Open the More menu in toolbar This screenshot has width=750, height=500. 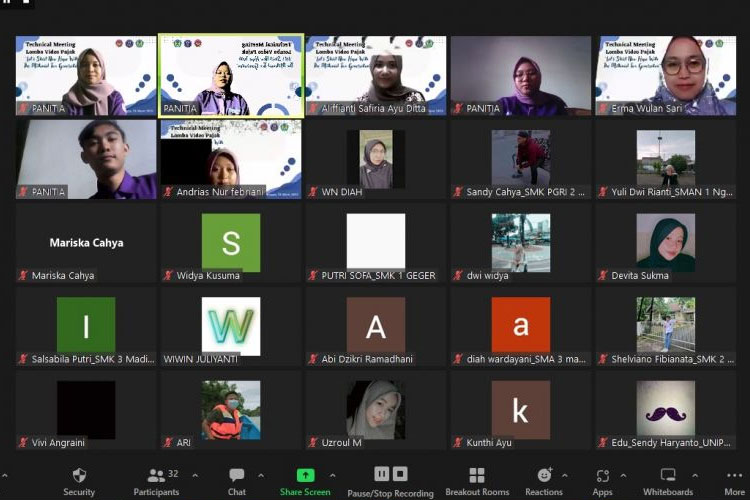734,478
